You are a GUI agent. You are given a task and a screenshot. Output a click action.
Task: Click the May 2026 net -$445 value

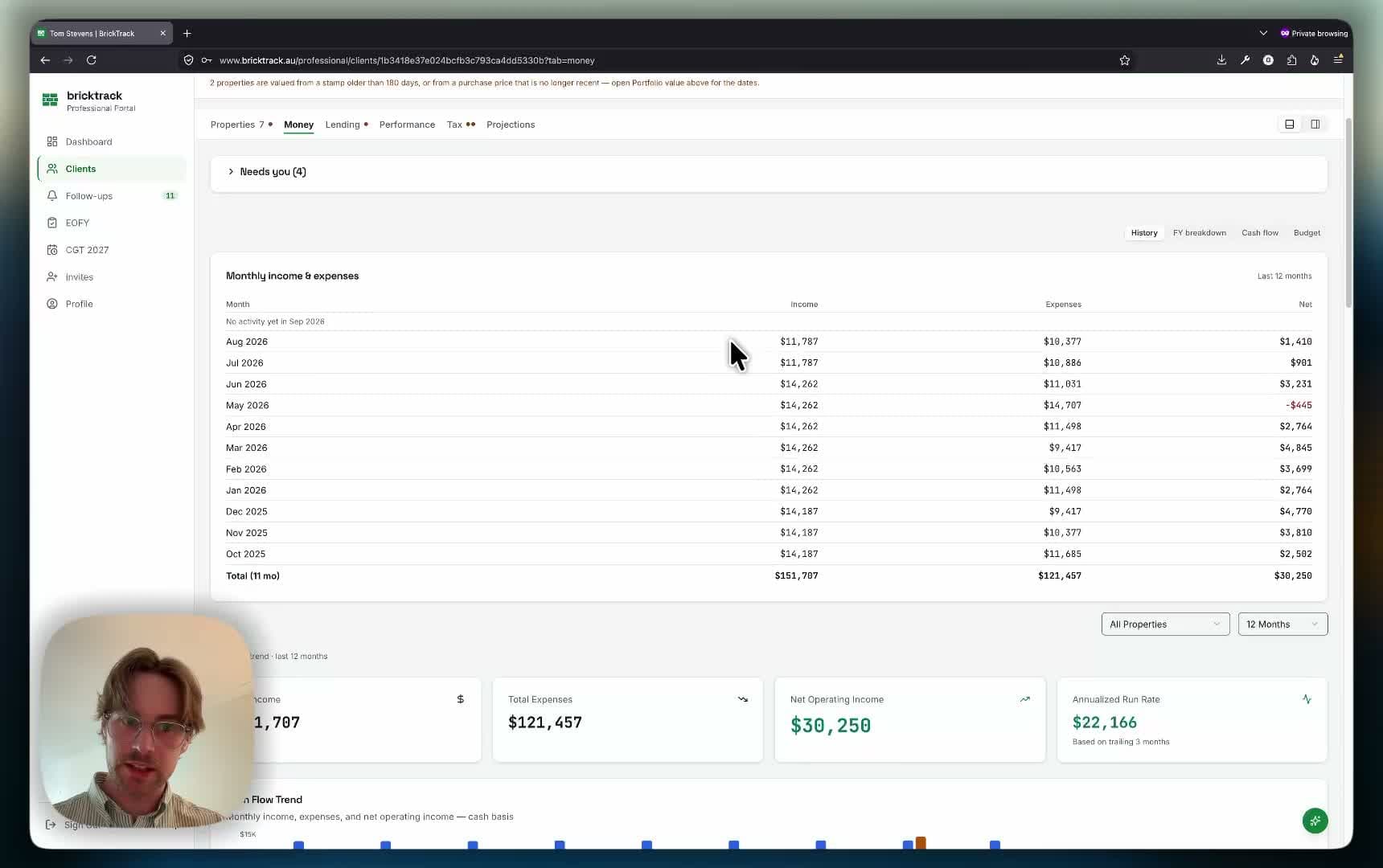click(1298, 406)
